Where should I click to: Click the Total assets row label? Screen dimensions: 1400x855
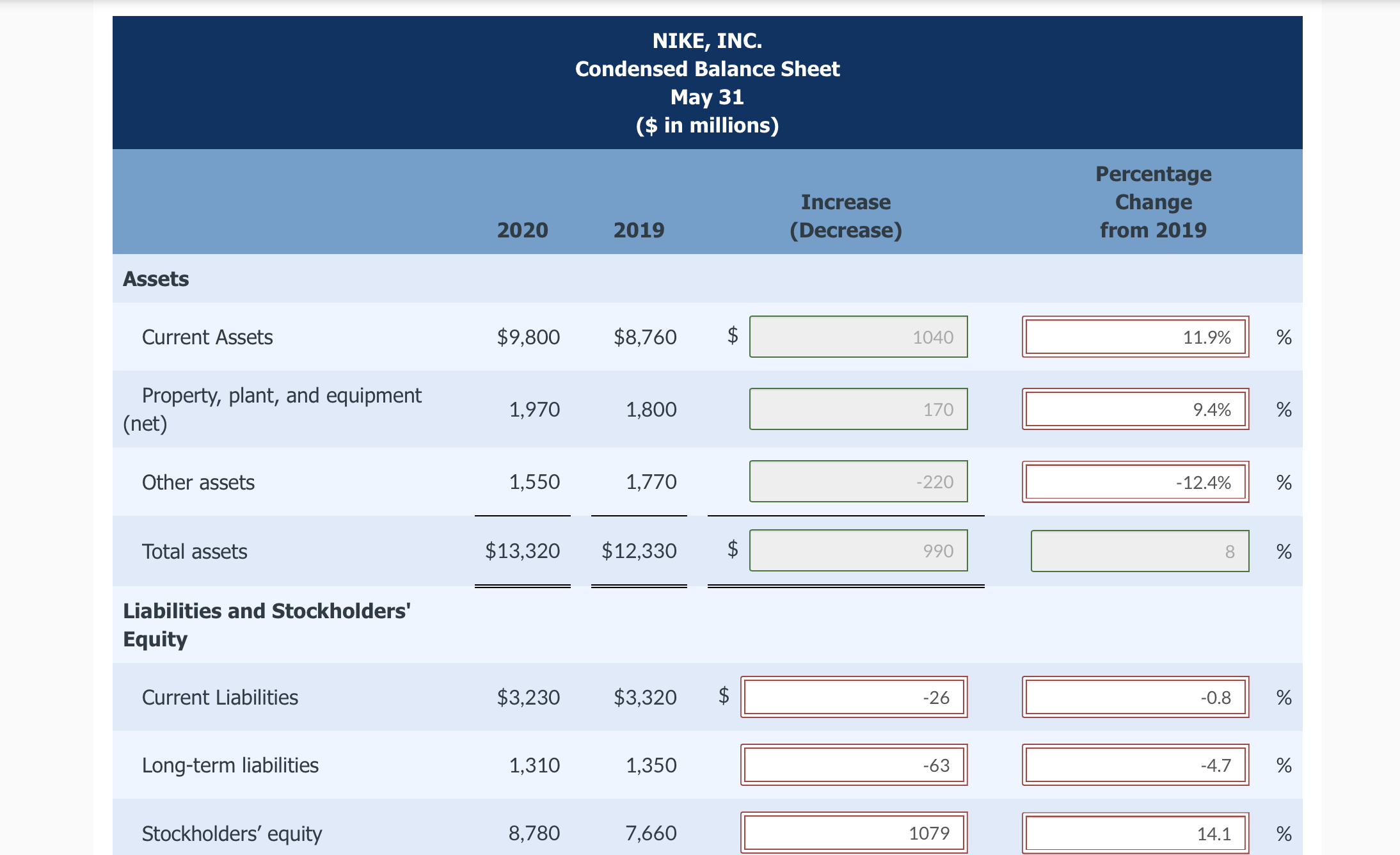point(195,551)
